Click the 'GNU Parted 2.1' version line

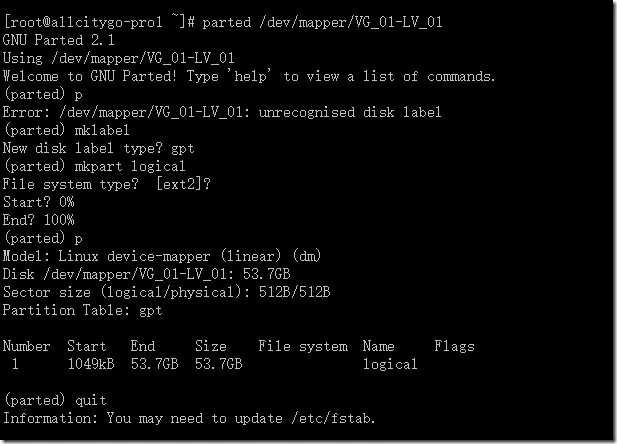(59, 40)
